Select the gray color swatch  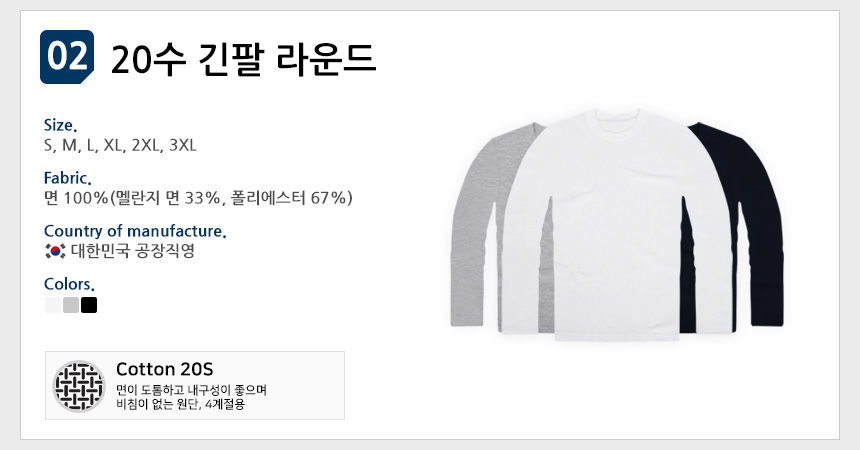click(x=71, y=305)
